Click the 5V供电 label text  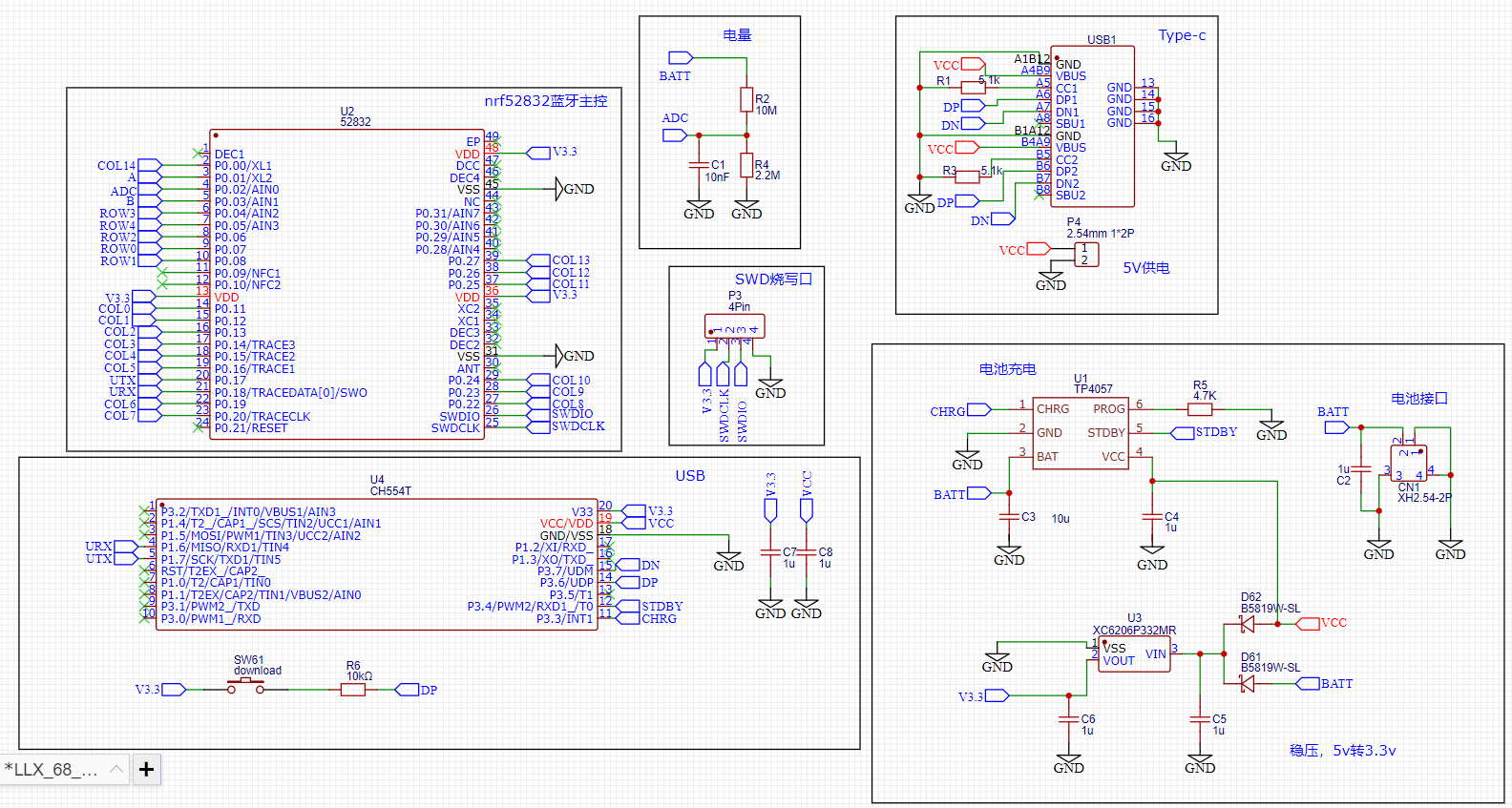pos(1146,268)
